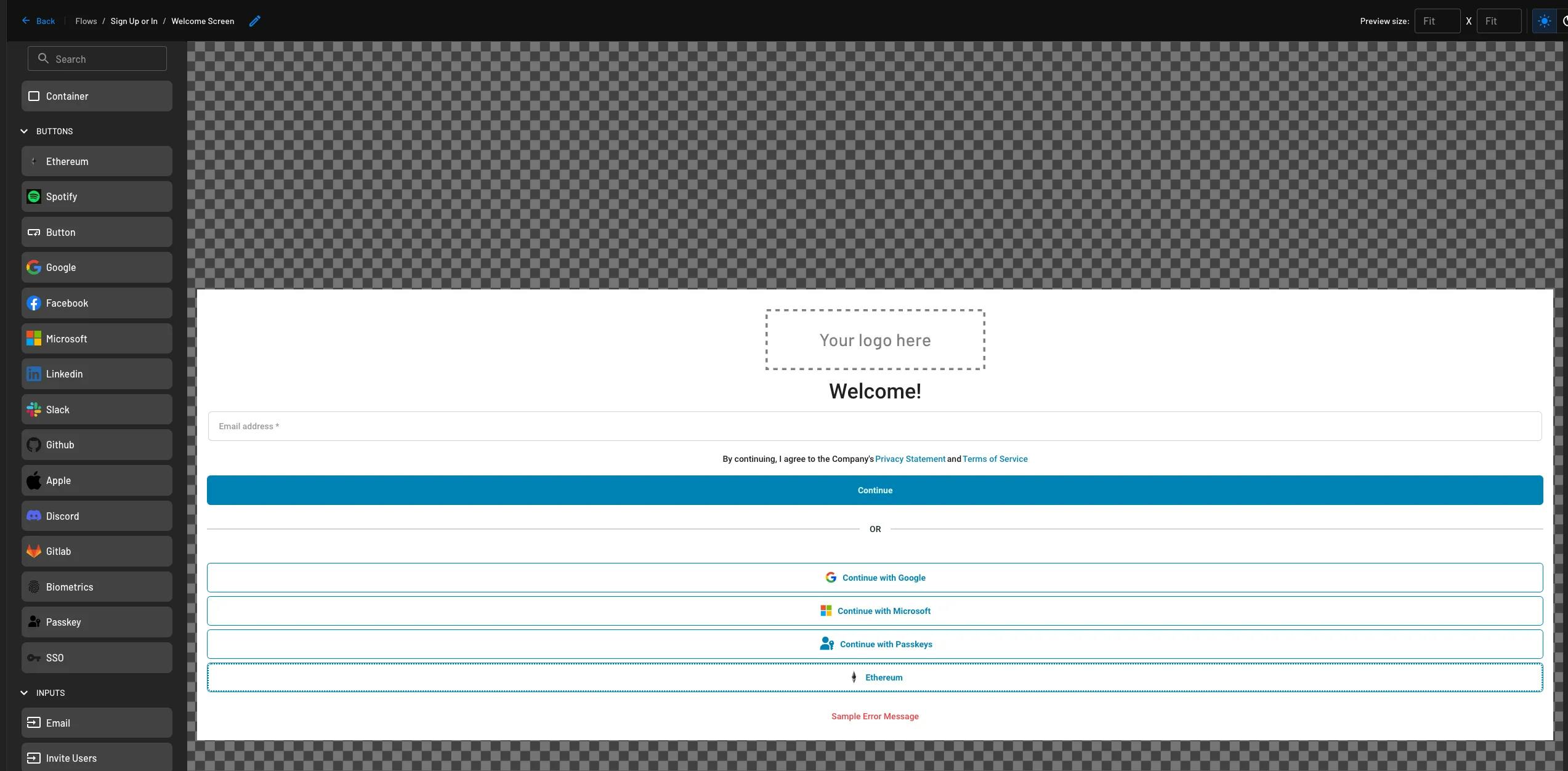This screenshot has height=771, width=1568.
Task: Click the SSO icon in sidebar
Action: pyautogui.click(x=34, y=658)
